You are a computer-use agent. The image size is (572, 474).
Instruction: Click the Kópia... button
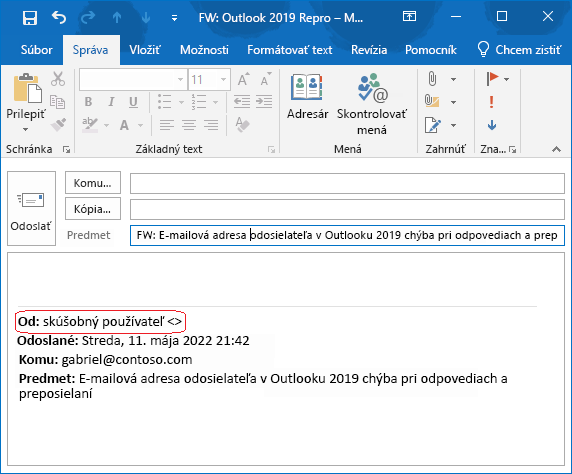(x=93, y=209)
